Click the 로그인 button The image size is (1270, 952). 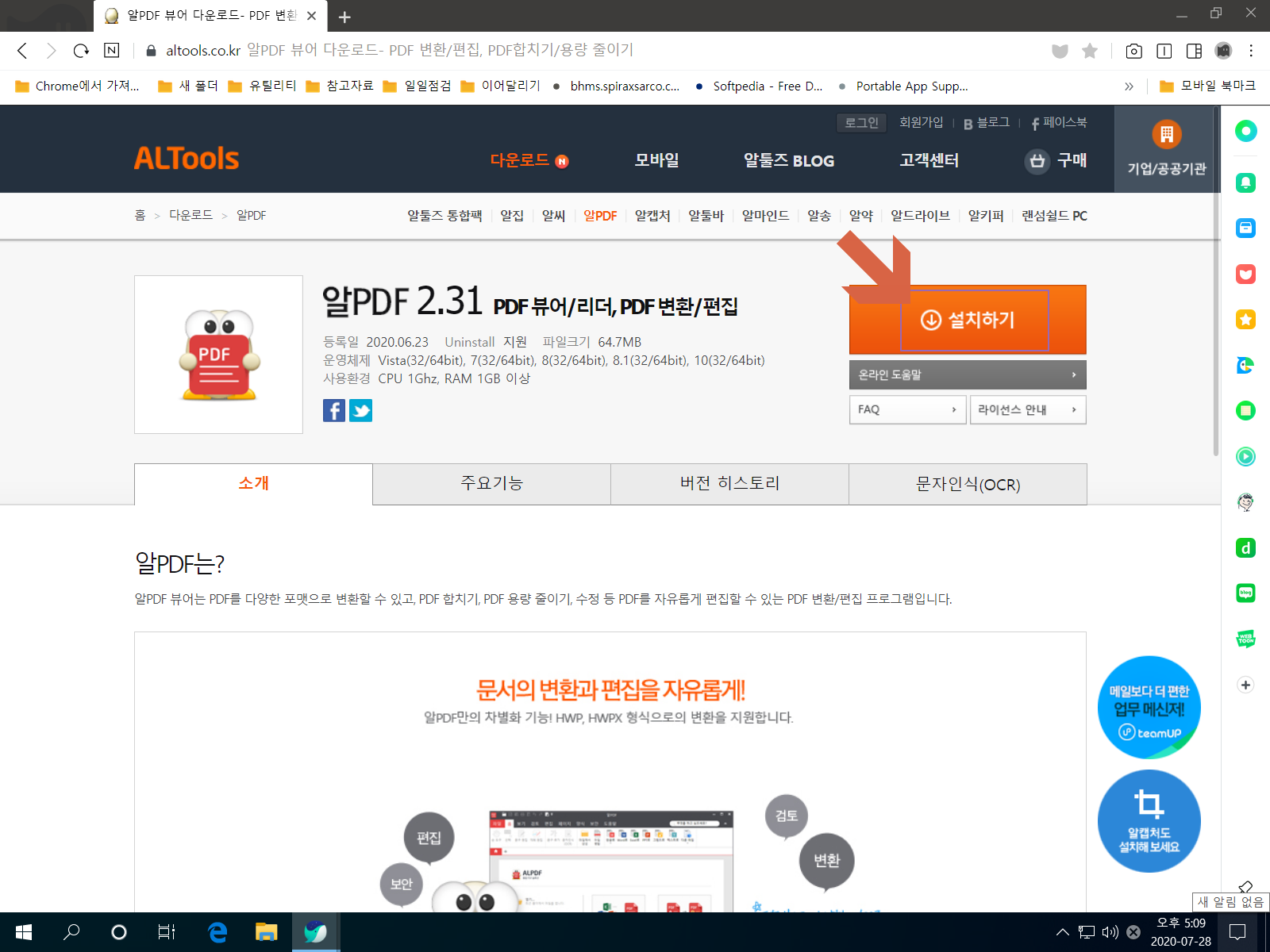coord(861,123)
